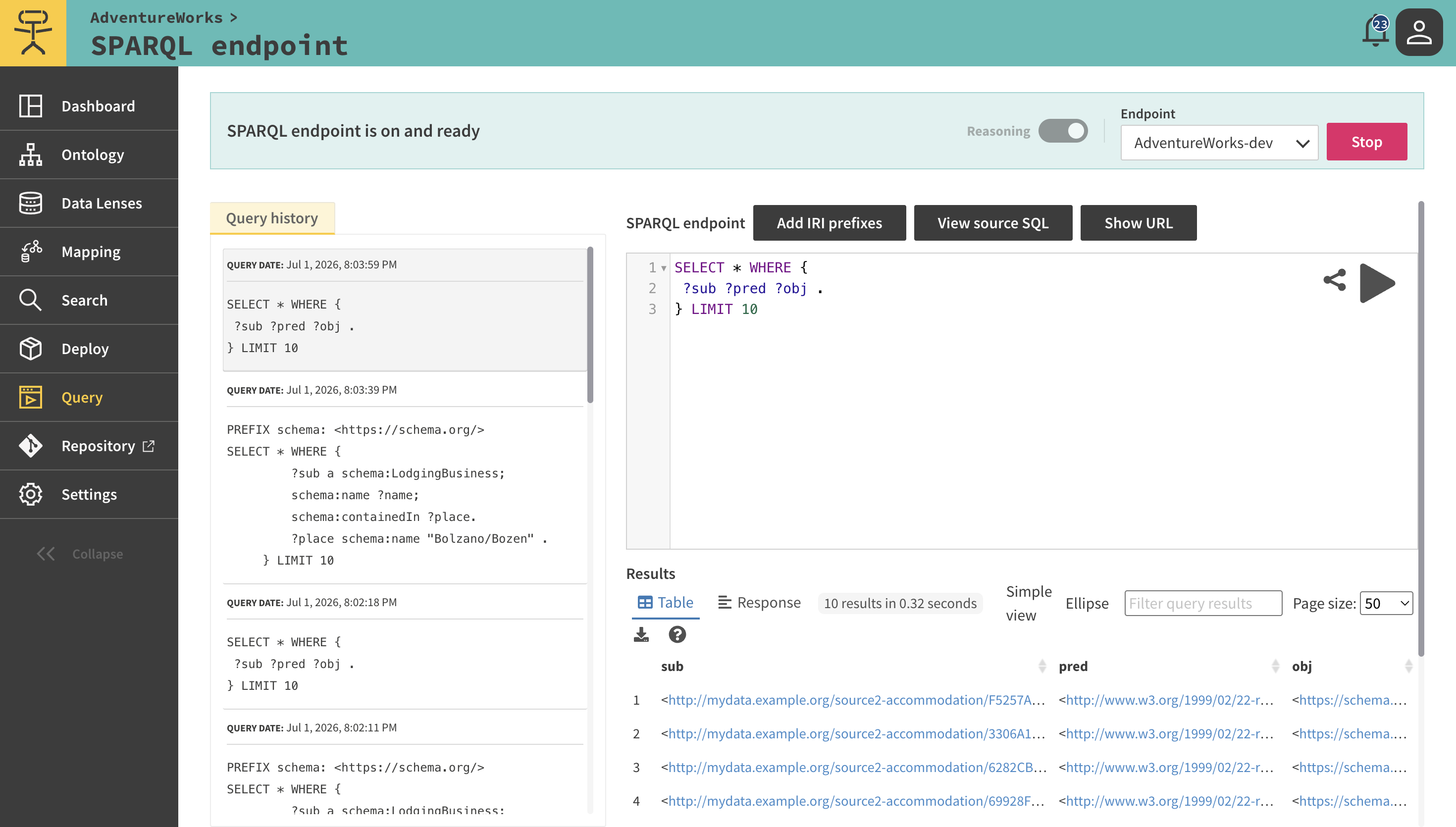Open the obj schema link in row 2
The height and width of the screenshot is (827, 1456).
tap(1352, 733)
